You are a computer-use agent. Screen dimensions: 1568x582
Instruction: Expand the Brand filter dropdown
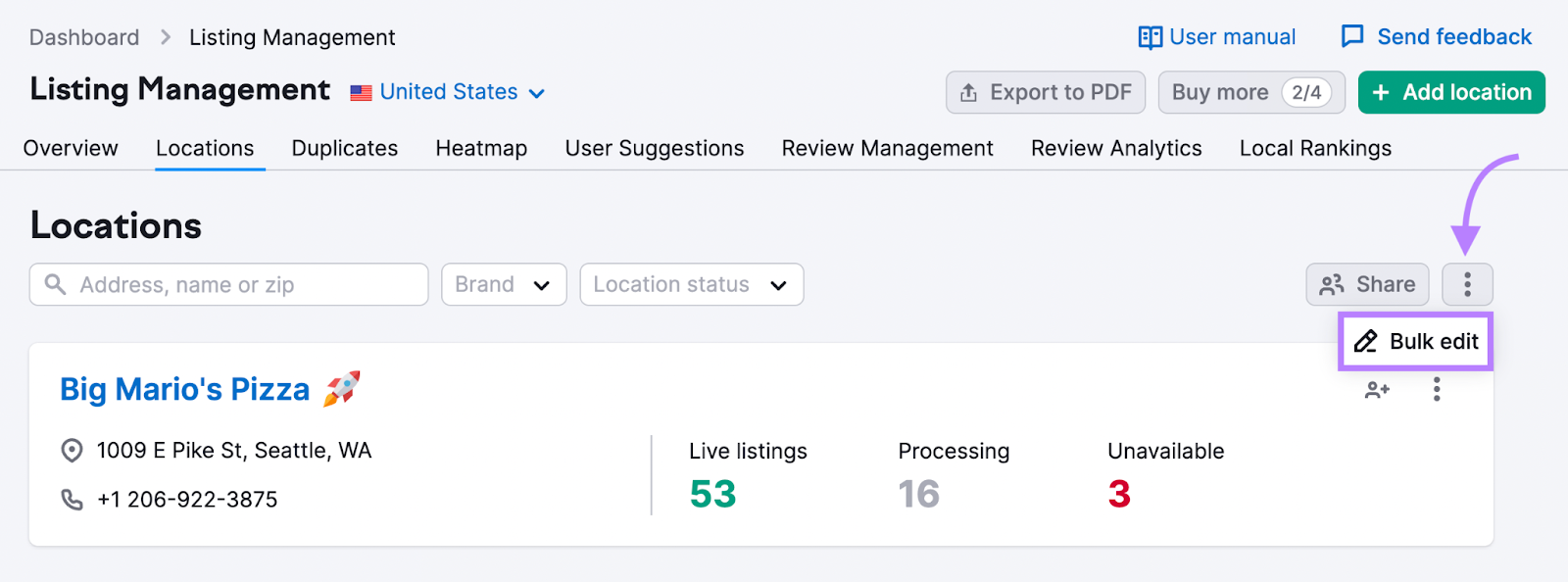pos(504,284)
